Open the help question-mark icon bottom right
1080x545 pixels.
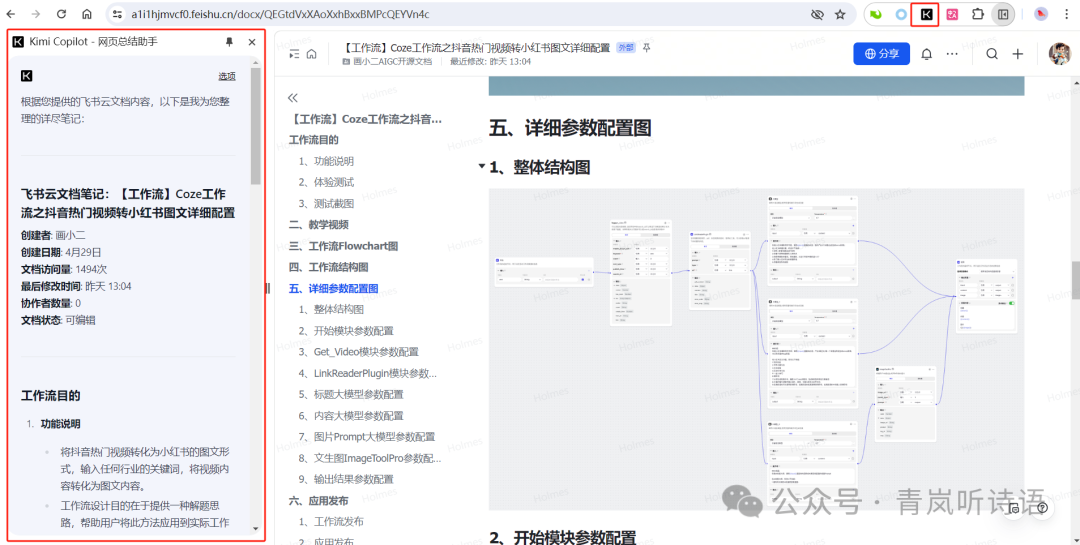[1042, 508]
